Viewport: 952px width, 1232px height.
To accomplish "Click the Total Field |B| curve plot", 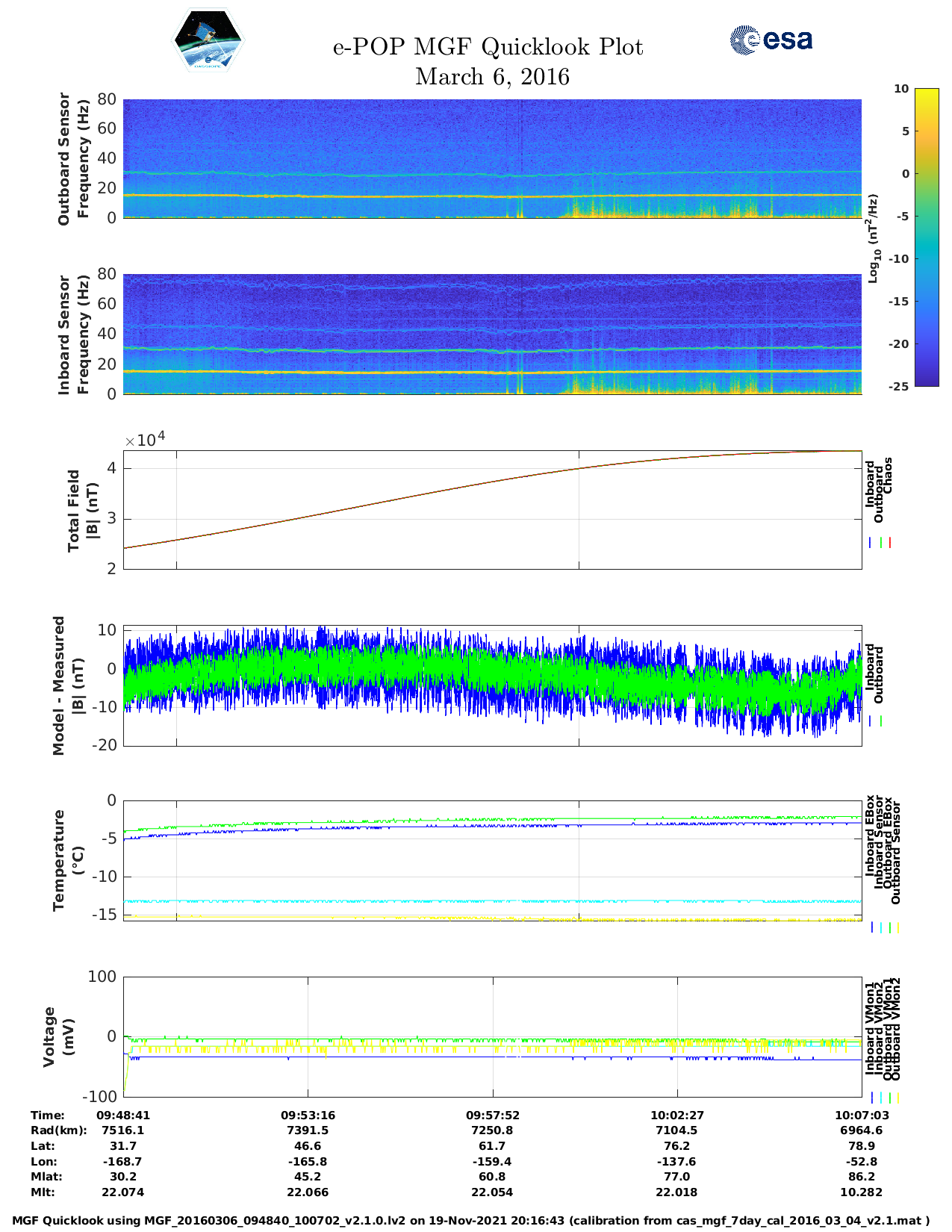I will pos(492,509).
